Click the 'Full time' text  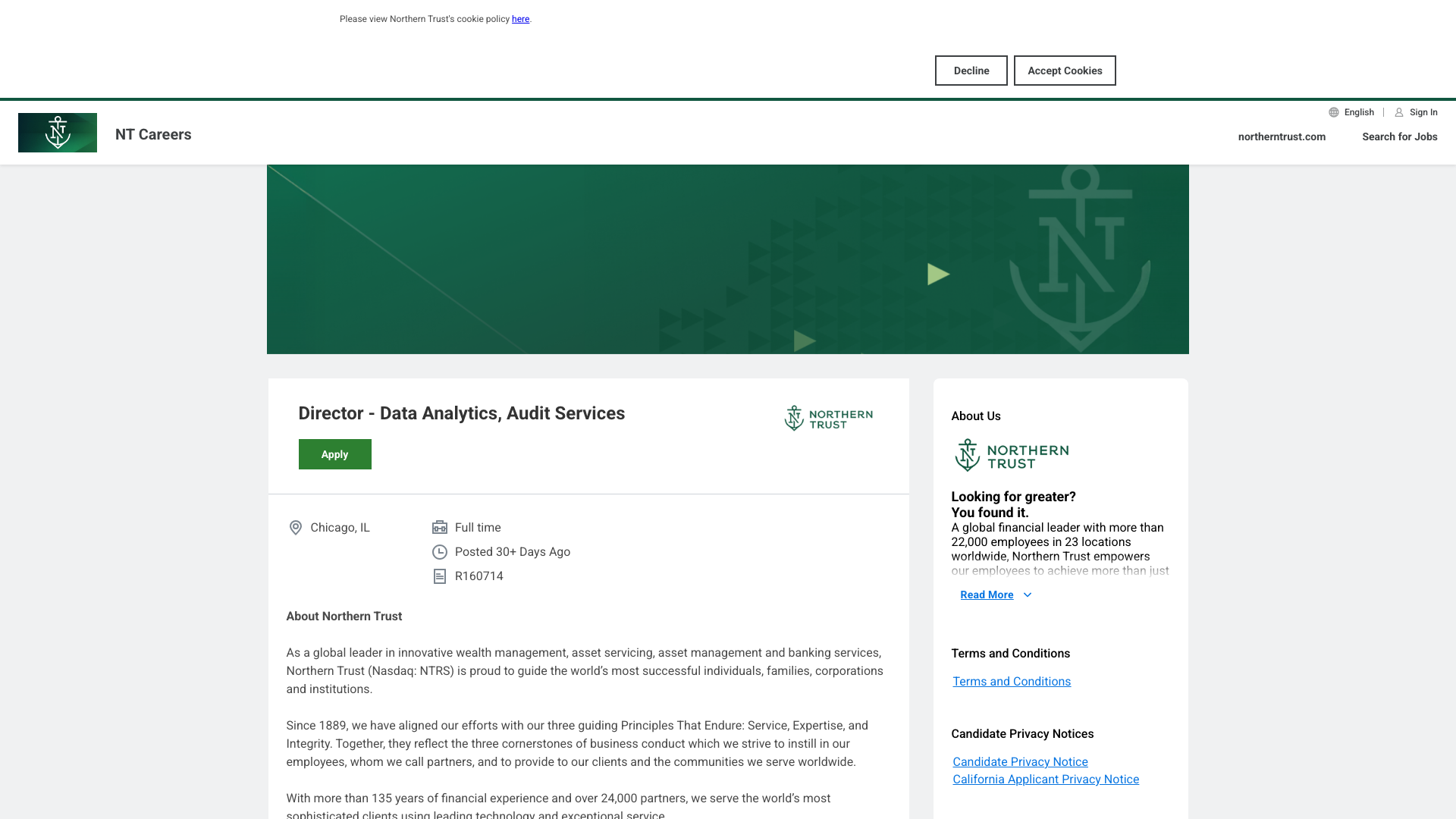click(x=478, y=528)
